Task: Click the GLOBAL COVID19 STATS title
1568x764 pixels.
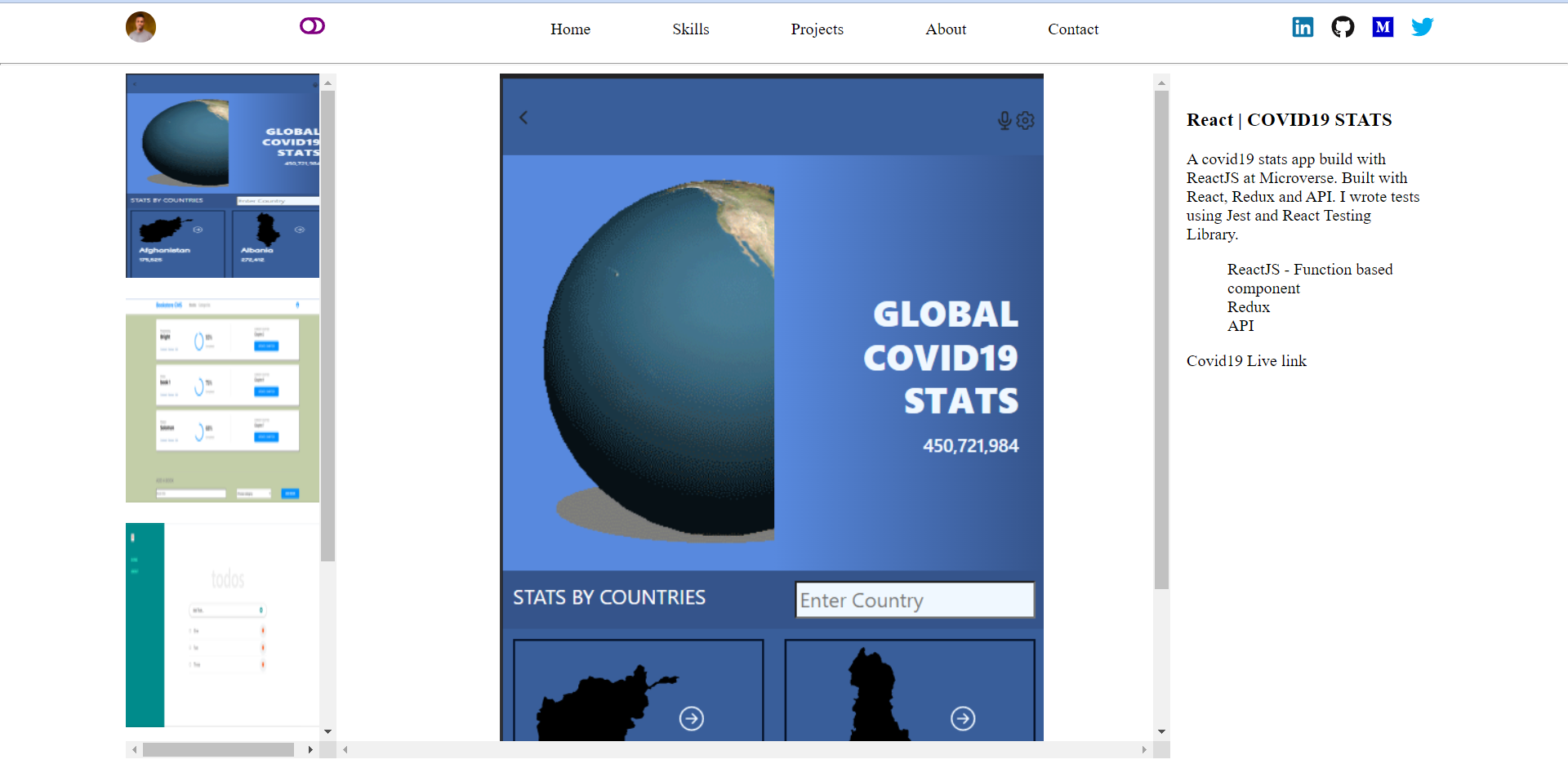Action: click(941, 358)
